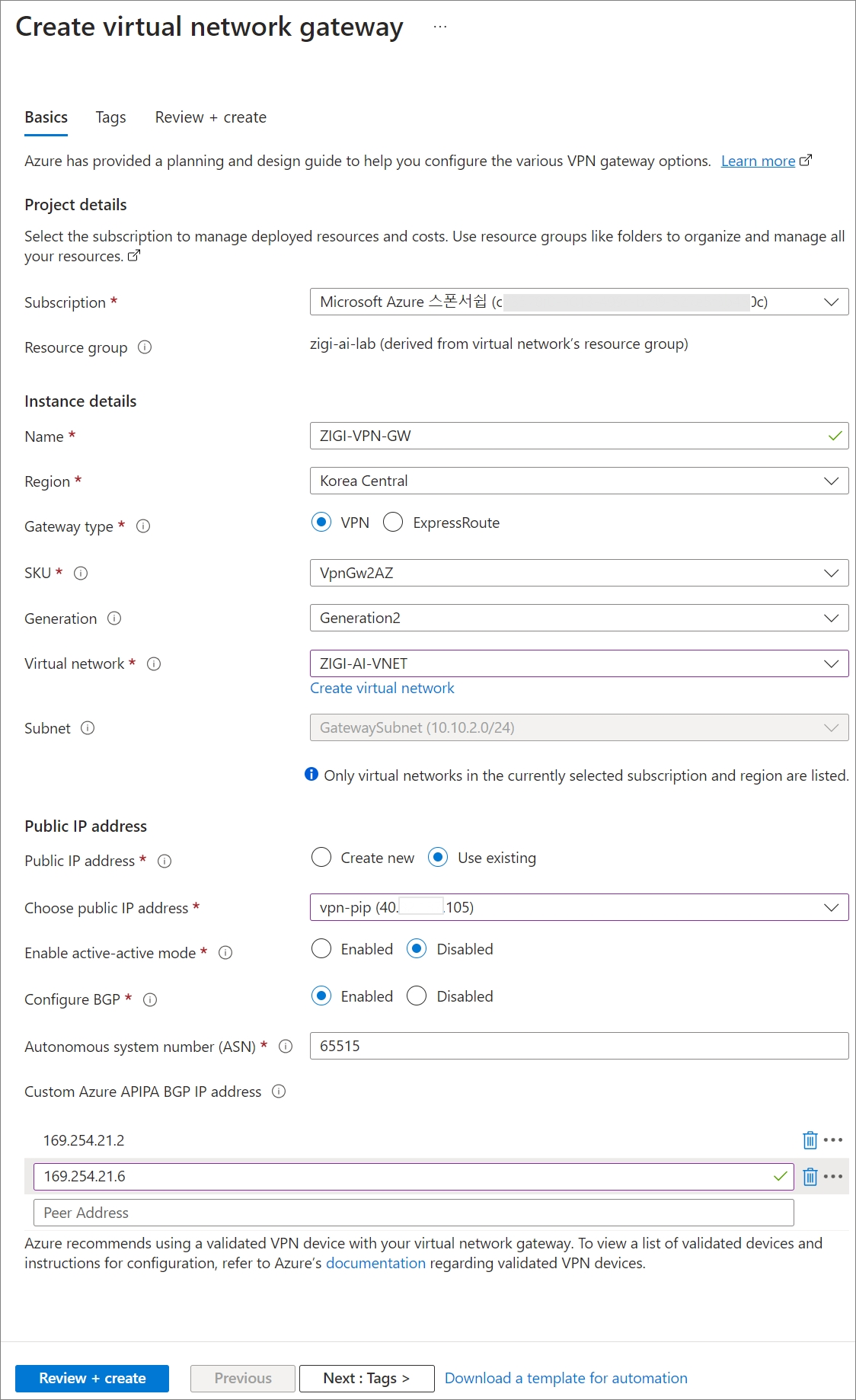856x1400 pixels.
Task: Click the info icon beside Virtual network
Action: 154,664
